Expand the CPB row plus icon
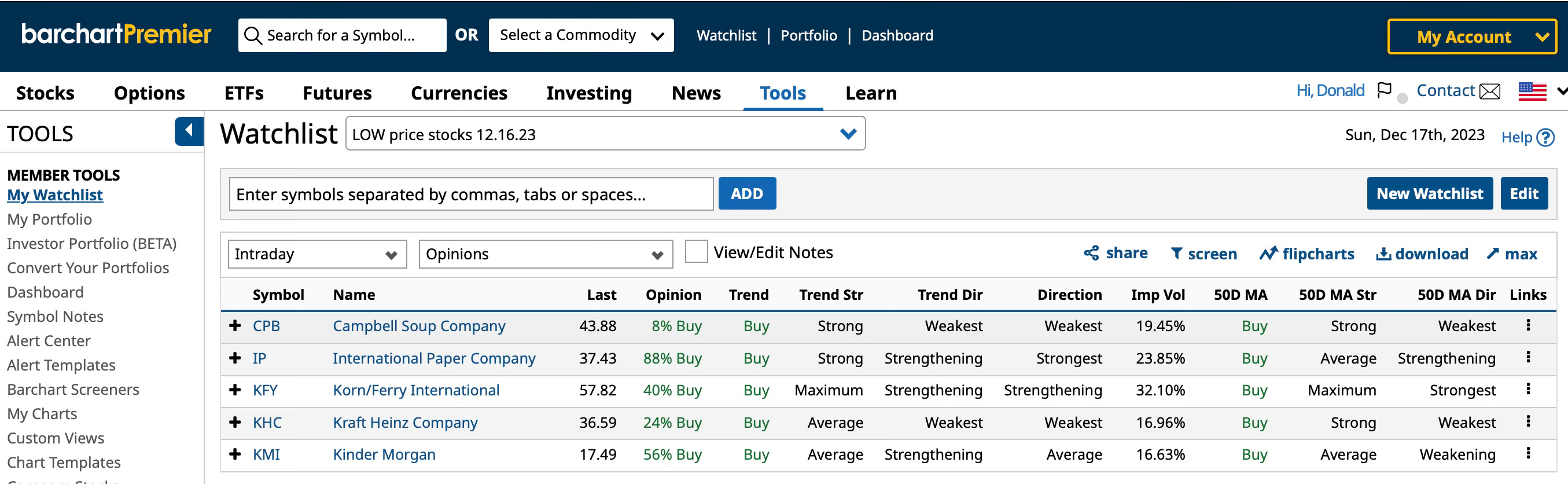The image size is (1568, 484). click(x=235, y=326)
